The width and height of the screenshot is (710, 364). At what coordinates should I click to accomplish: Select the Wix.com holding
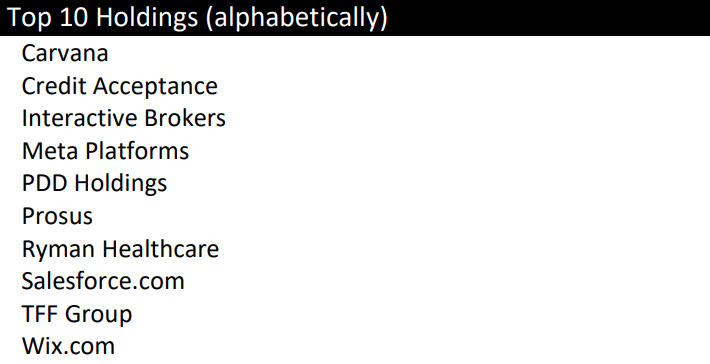[x=68, y=346]
